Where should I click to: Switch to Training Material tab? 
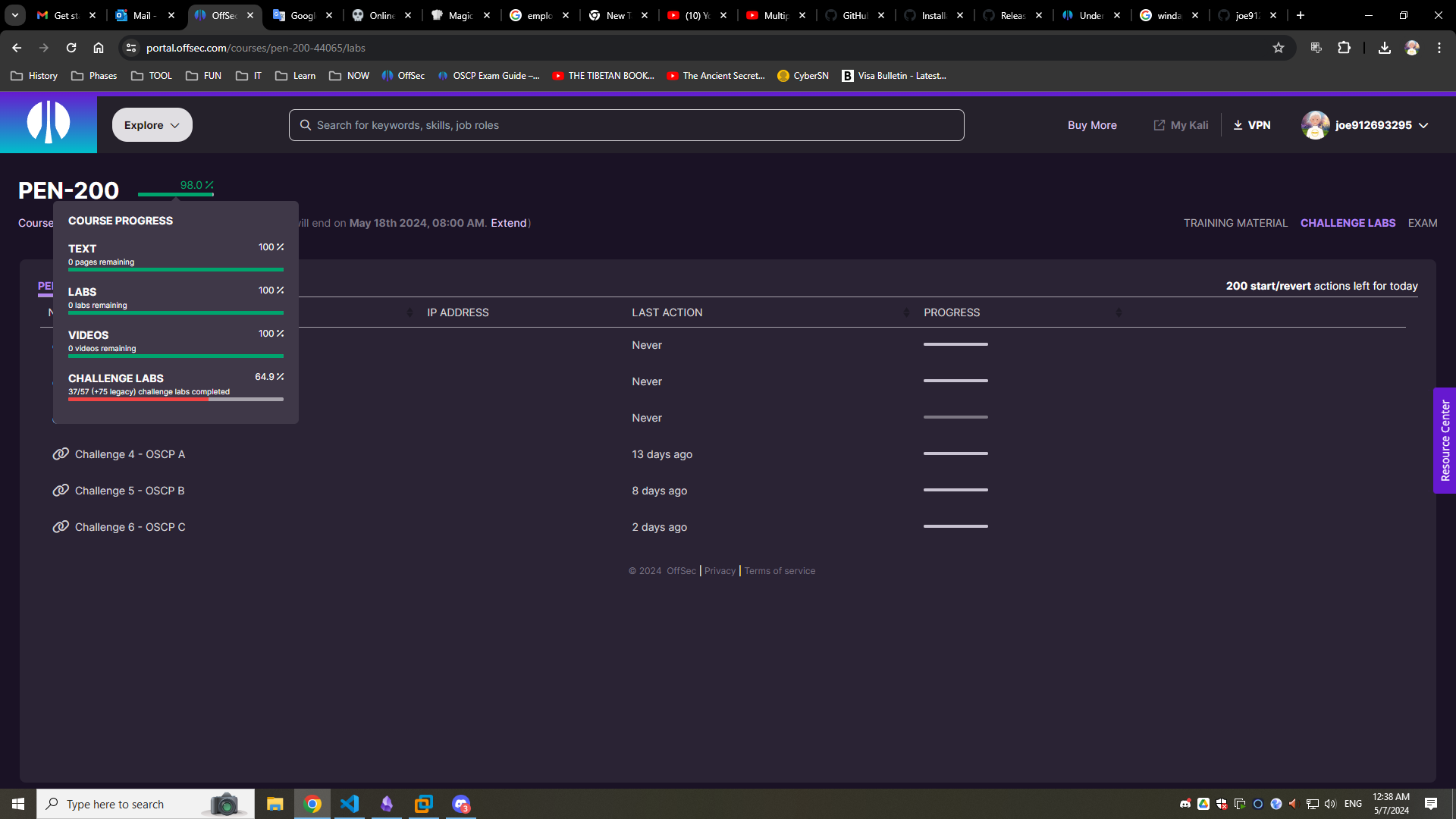(1235, 223)
